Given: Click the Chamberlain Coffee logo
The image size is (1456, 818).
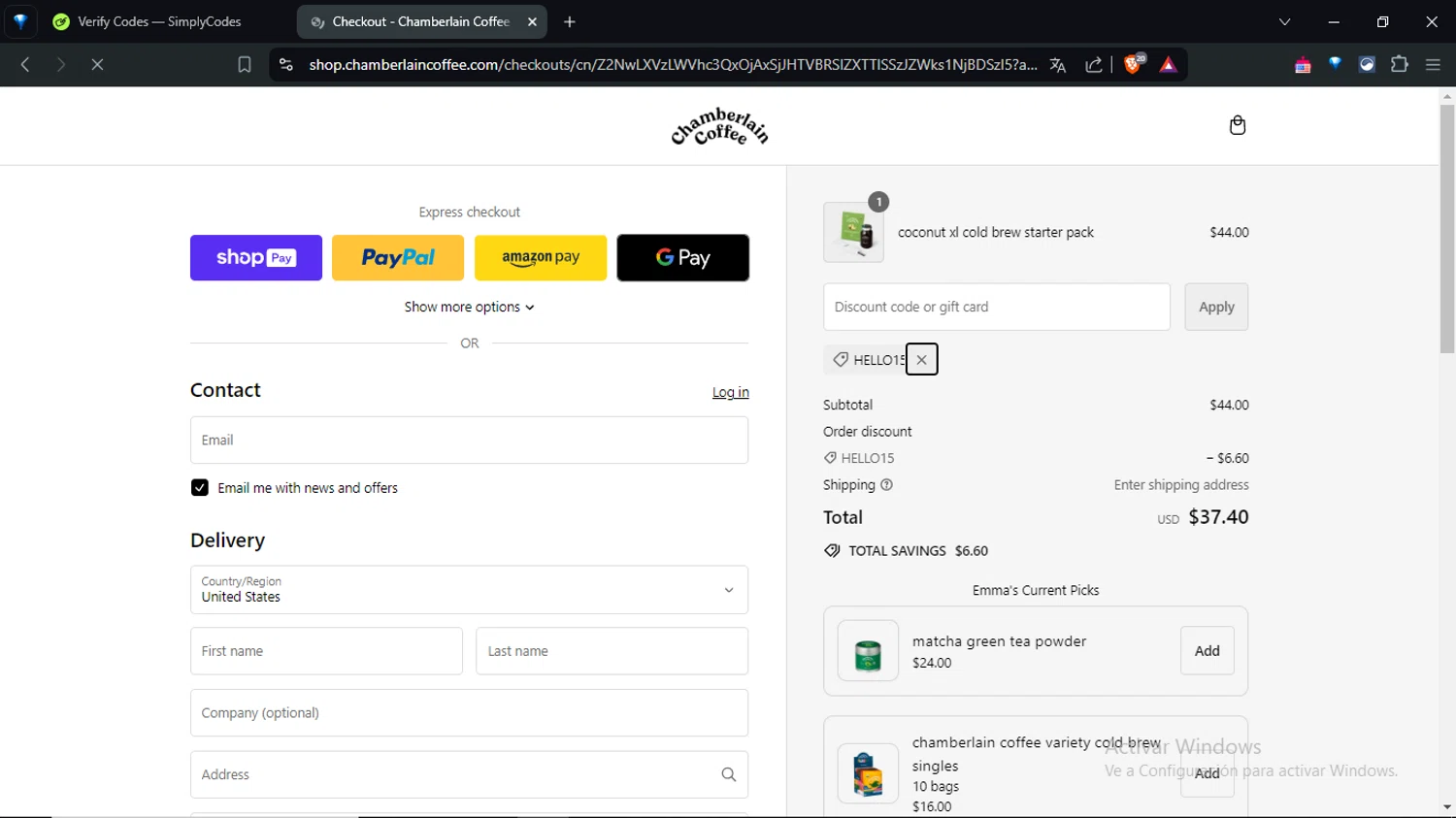Looking at the screenshot, I should [x=719, y=127].
